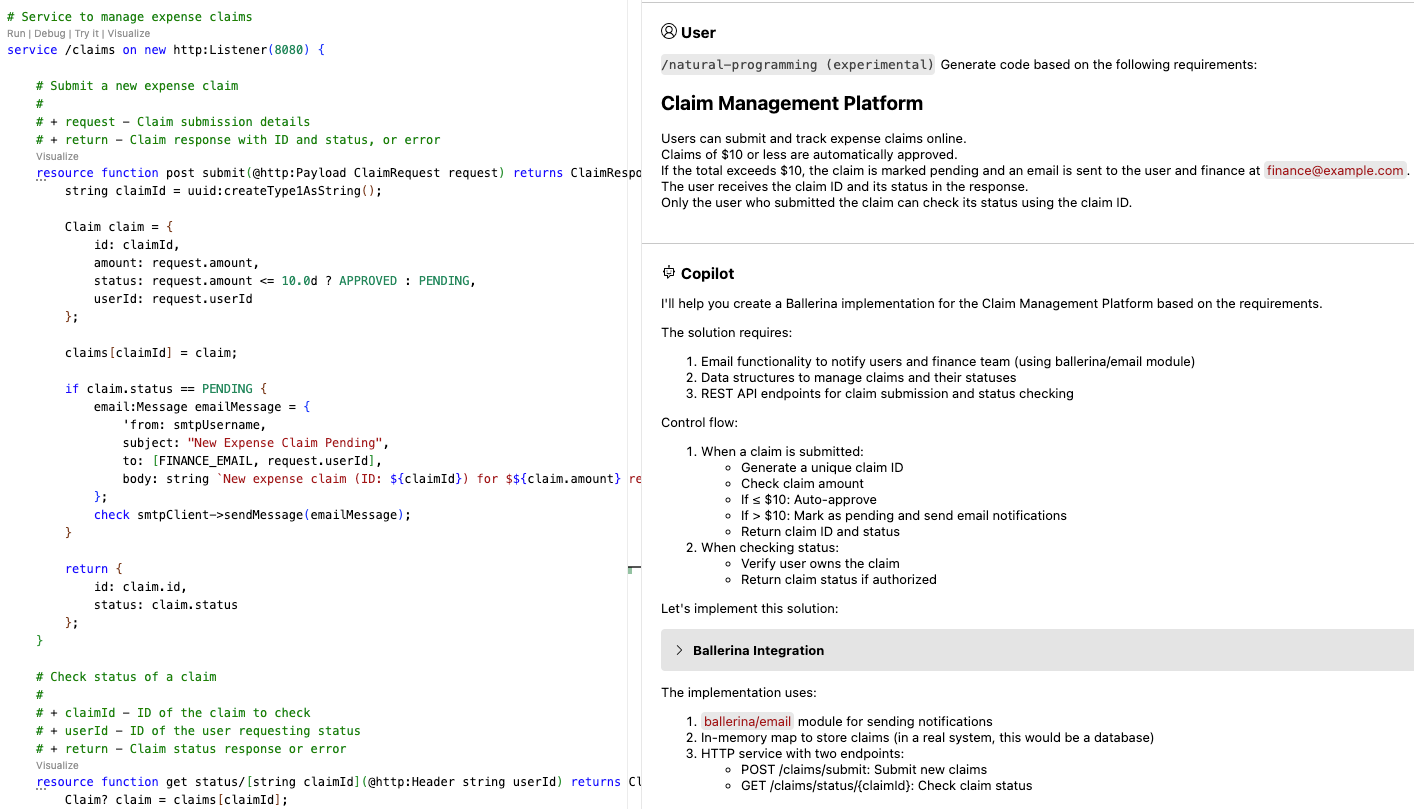Viewport: 1414px width, 809px height.
Task: Click 'In-memory map to store claims' list item
Action: [x=927, y=737]
